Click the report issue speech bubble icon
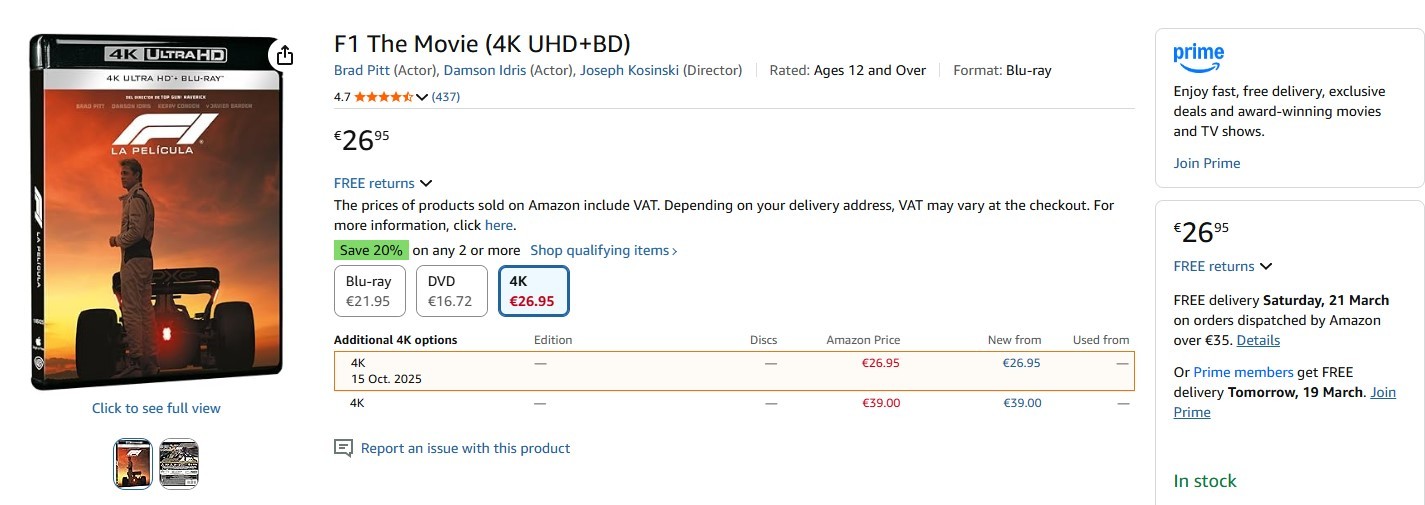The width and height of the screenshot is (1425, 505). [343, 448]
